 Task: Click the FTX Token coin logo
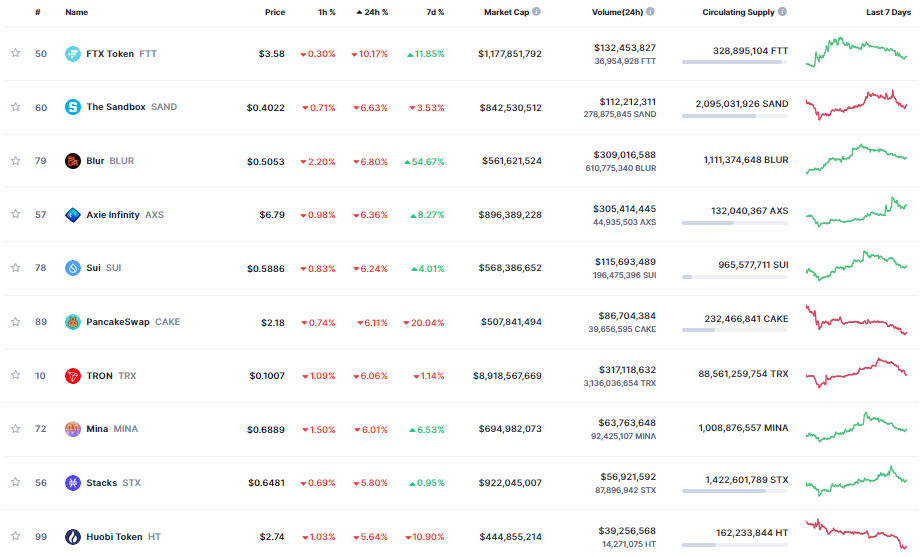[x=72, y=54]
